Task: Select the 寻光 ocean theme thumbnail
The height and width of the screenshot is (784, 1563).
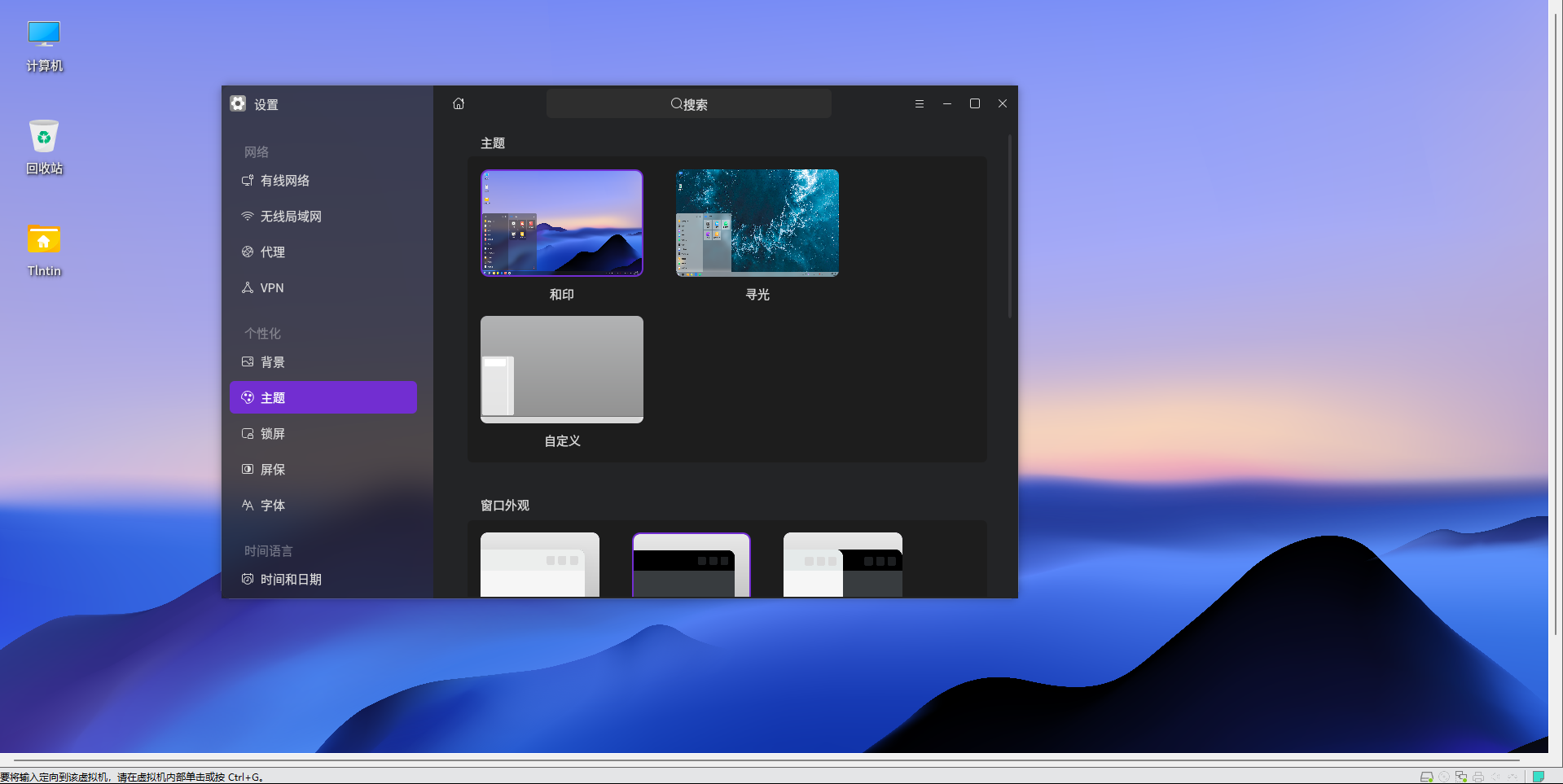Action: (757, 222)
